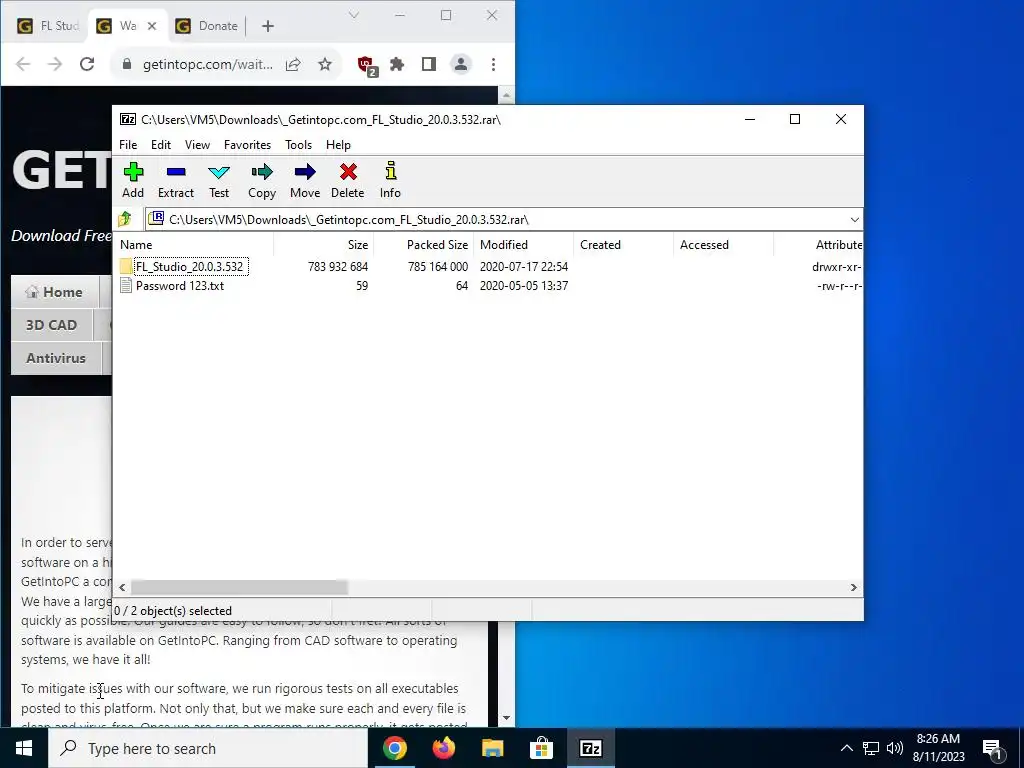Open the View menu in 7-Zip
Viewport: 1024px width, 768px height.
197,145
